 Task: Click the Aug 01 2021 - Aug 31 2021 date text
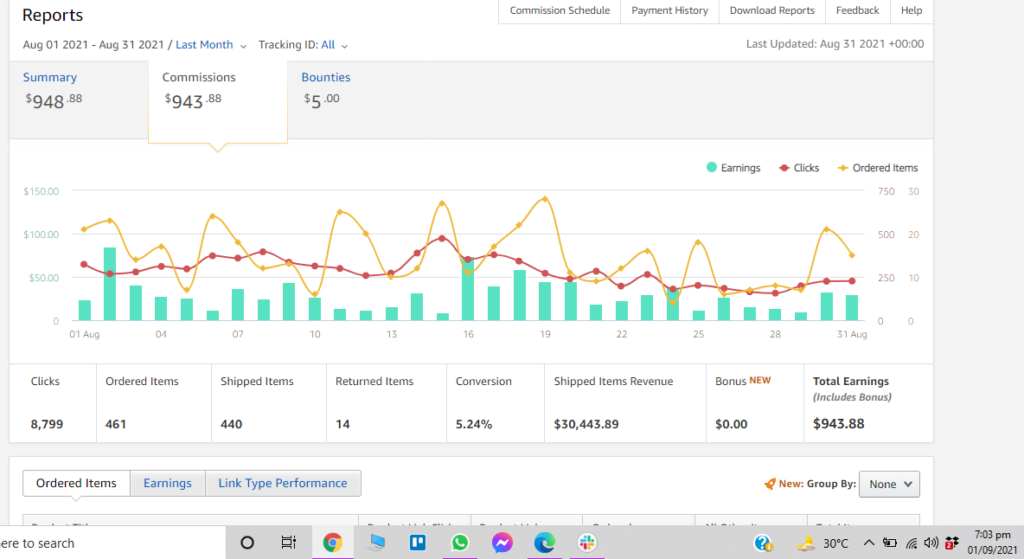(93, 45)
